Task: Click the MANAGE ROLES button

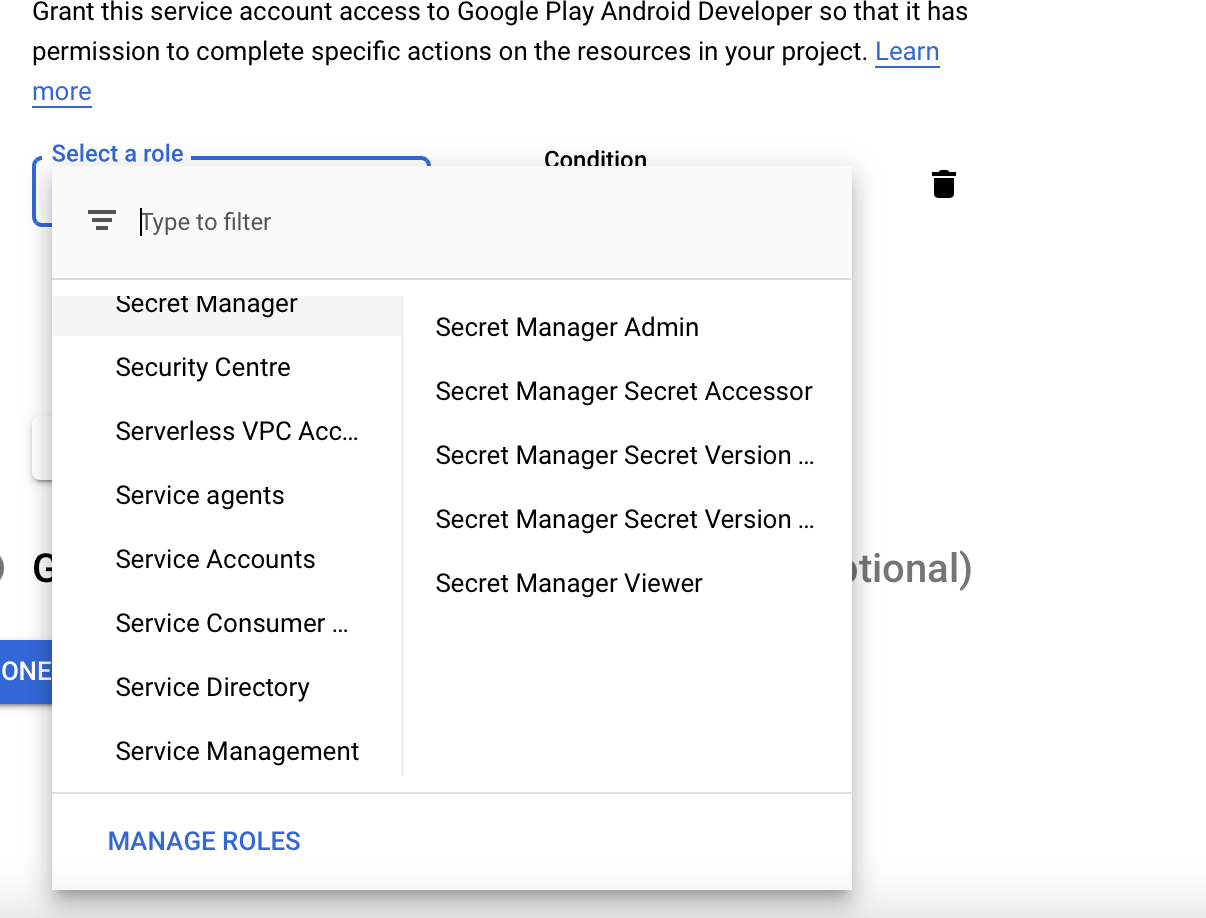Action: pyautogui.click(x=204, y=841)
